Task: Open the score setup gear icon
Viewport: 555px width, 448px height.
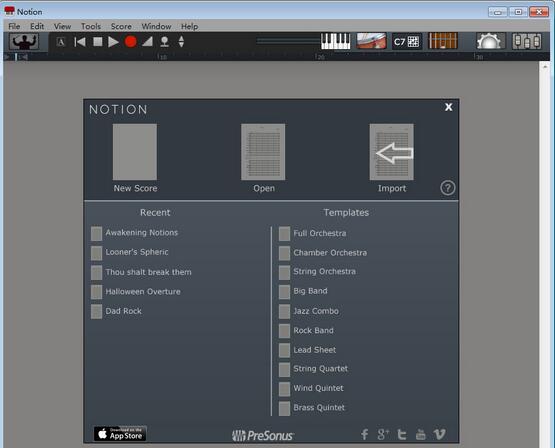Action: [490, 41]
